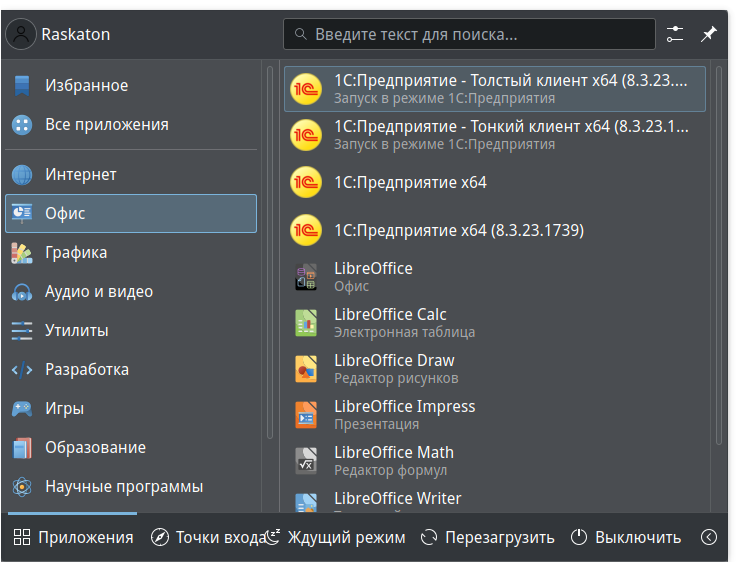This screenshot has height=563, width=738.
Task: Click the 1C icon of Тонкий клиент entry
Action: coord(306,135)
